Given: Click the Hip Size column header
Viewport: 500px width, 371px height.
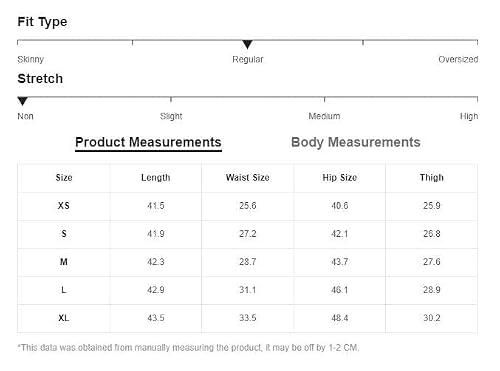Looking at the screenshot, I should pyautogui.click(x=340, y=178).
